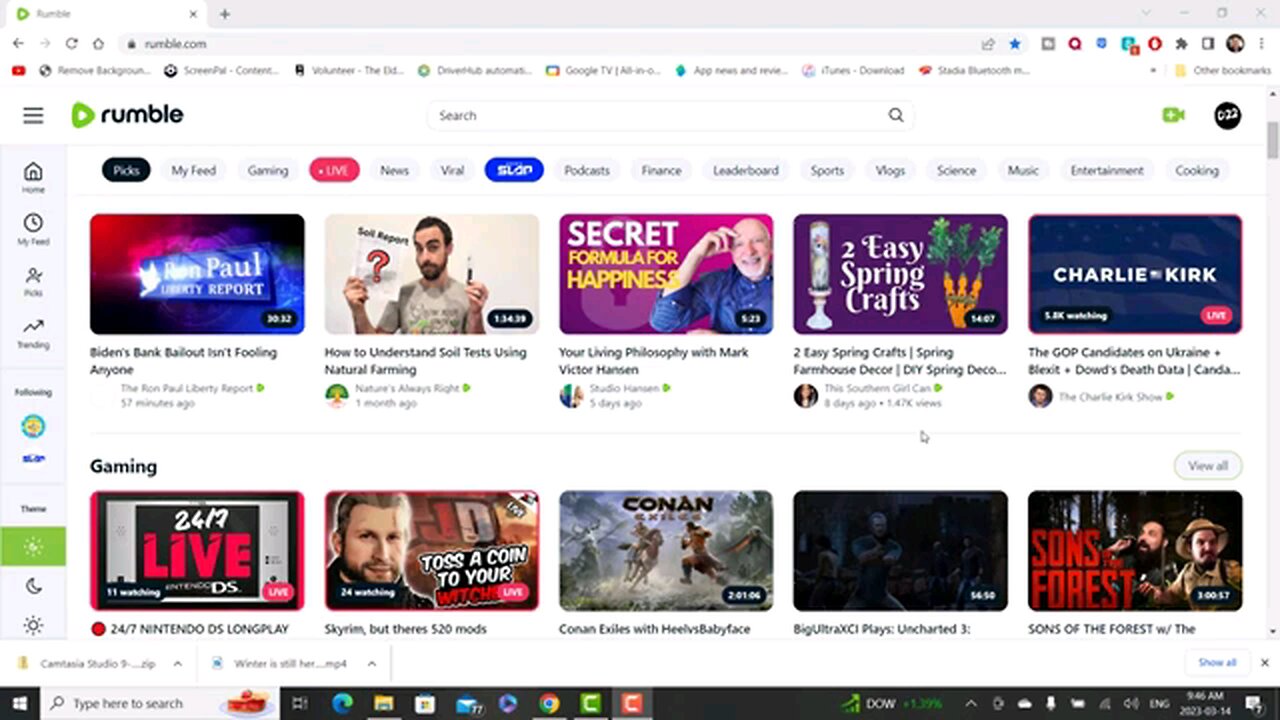Open Sons of the Forest thumbnail
Image resolution: width=1280 pixels, height=720 pixels.
(1135, 551)
